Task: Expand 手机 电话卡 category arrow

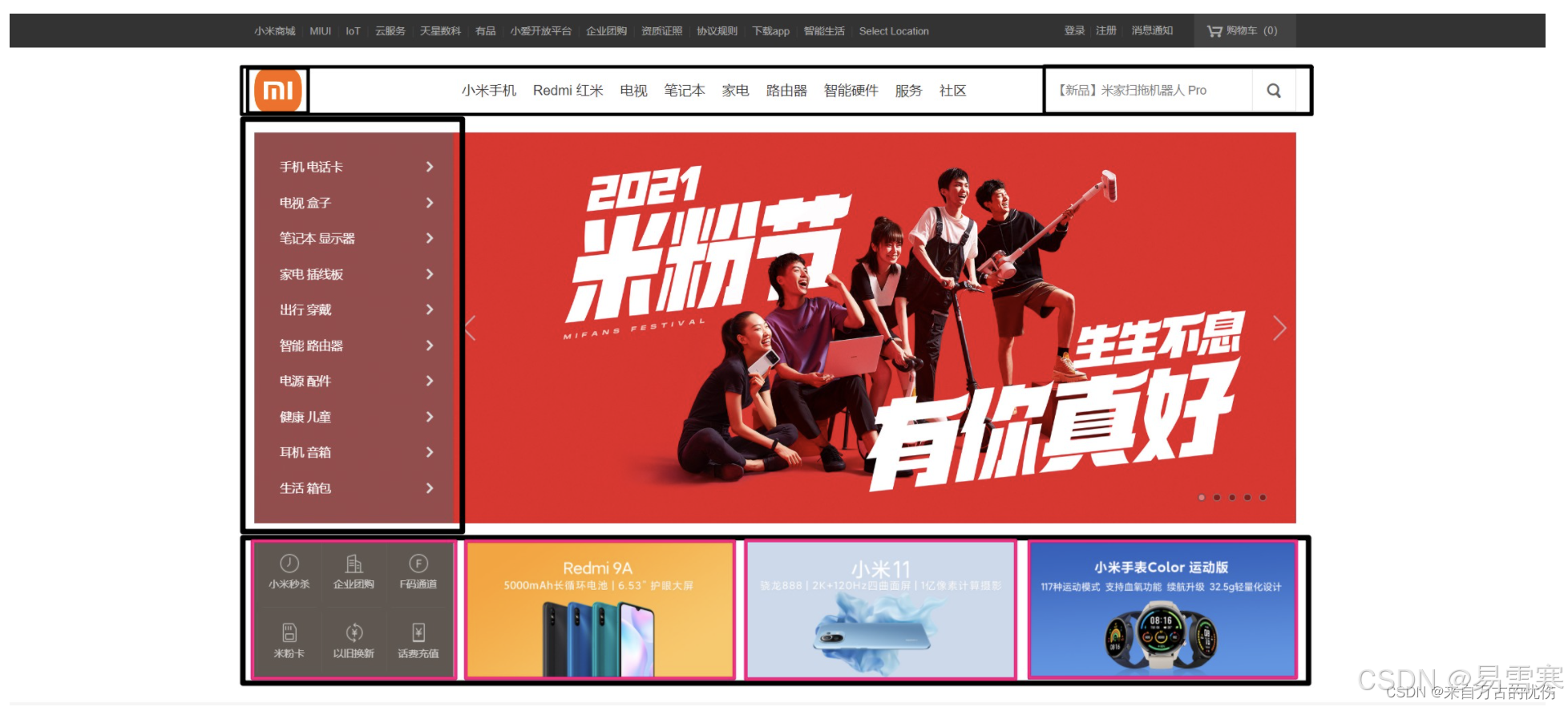Action: 430,167
